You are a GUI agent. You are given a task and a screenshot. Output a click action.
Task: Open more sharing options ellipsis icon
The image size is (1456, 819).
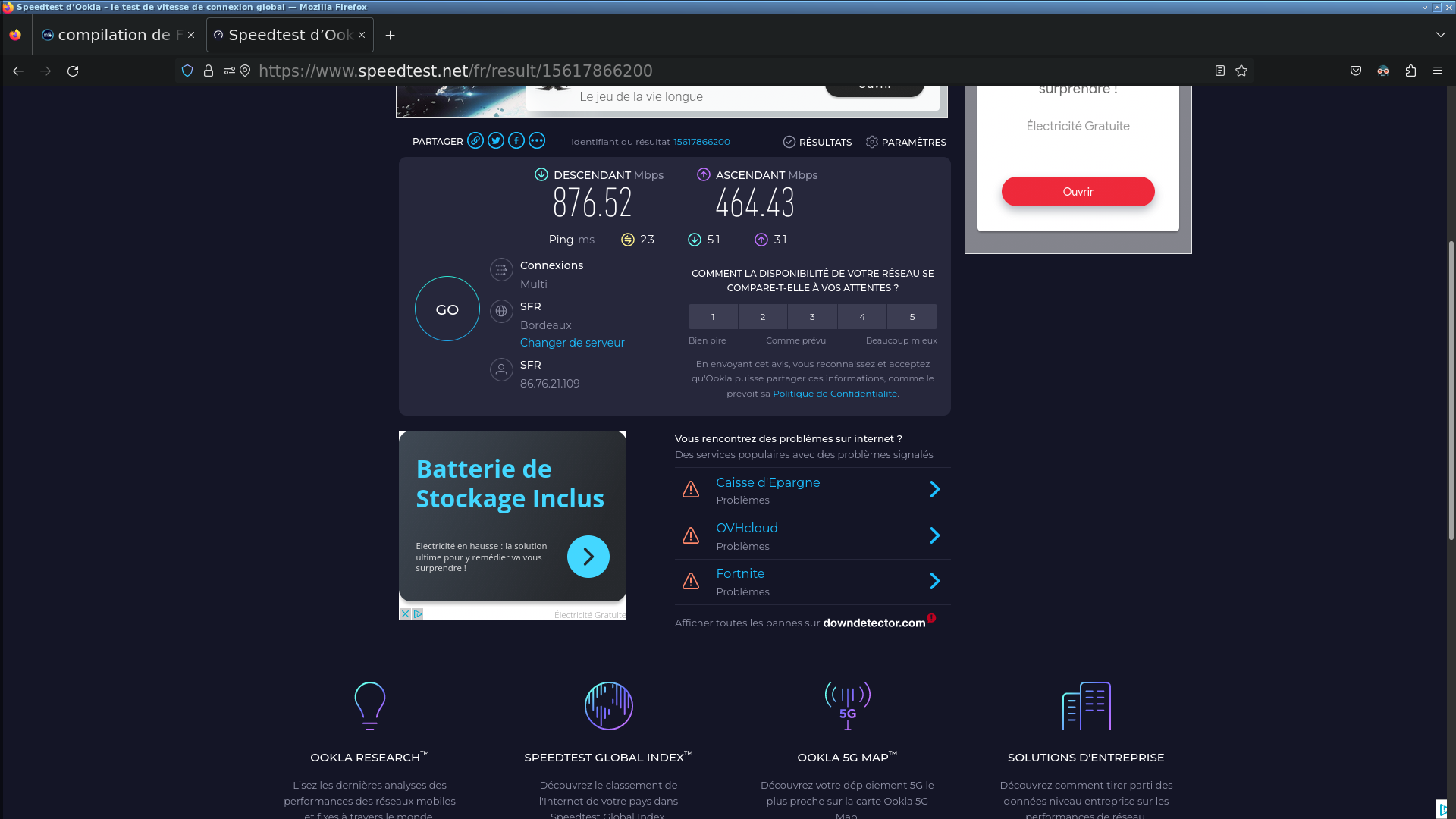coord(537,141)
